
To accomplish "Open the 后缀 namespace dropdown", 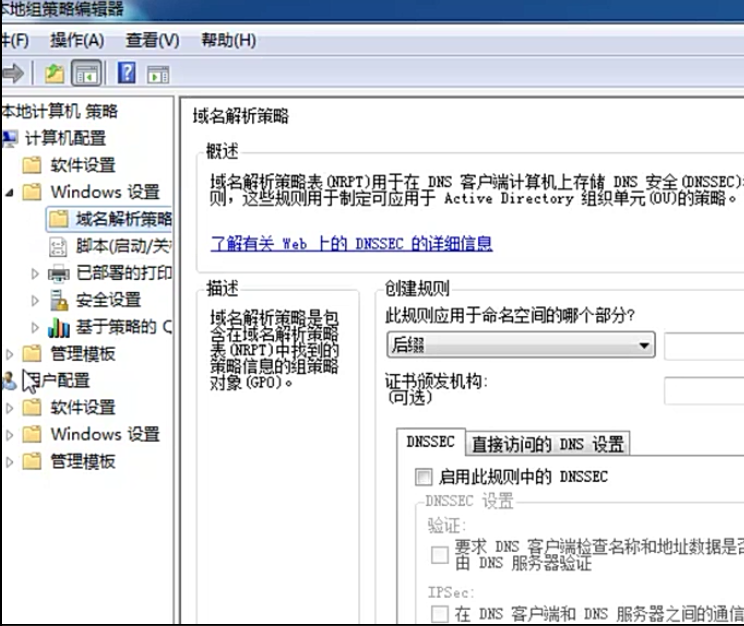I will tap(521, 345).
